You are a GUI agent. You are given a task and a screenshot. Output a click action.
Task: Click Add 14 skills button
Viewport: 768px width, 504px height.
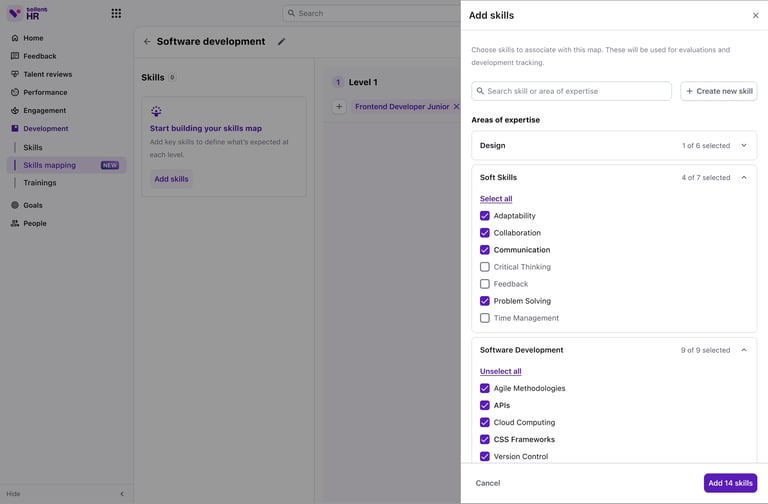730,483
